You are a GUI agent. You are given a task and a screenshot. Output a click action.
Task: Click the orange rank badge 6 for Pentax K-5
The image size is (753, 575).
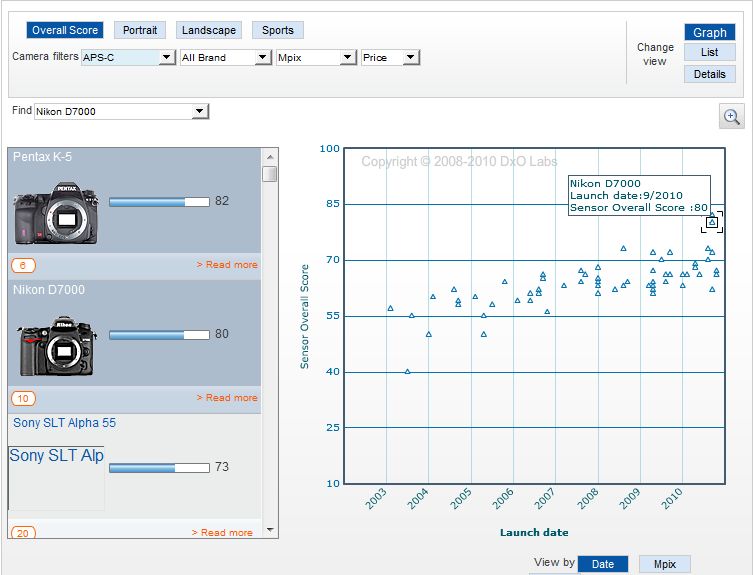(x=23, y=265)
